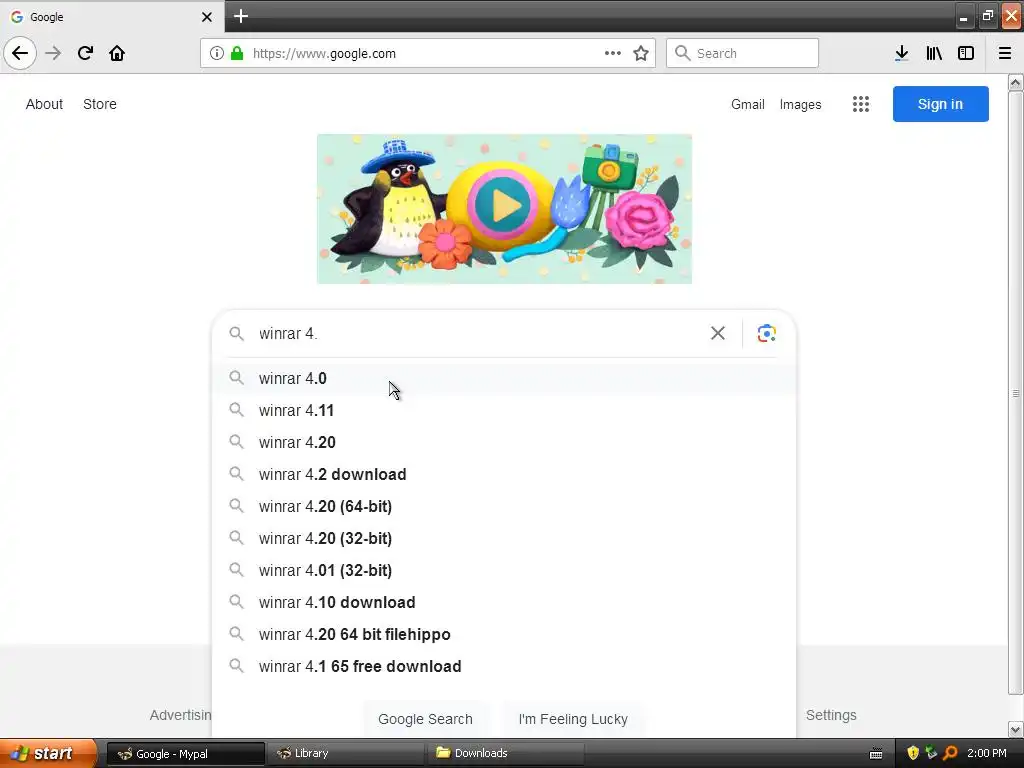Open the Gmail link
Image resolution: width=1024 pixels, height=768 pixels.
pyautogui.click(x=748, y=104)
